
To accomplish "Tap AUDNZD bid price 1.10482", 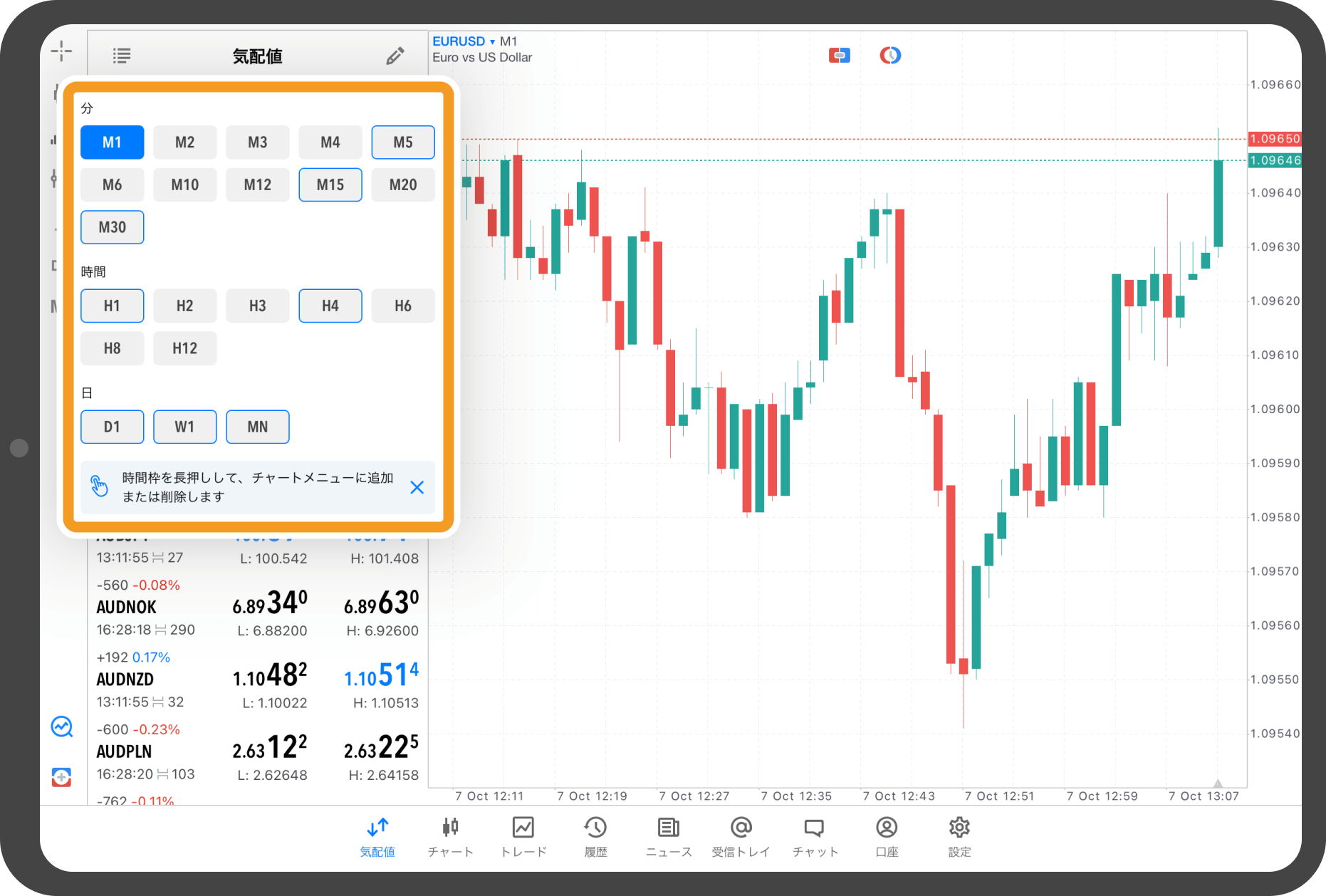I will (270, 675).
